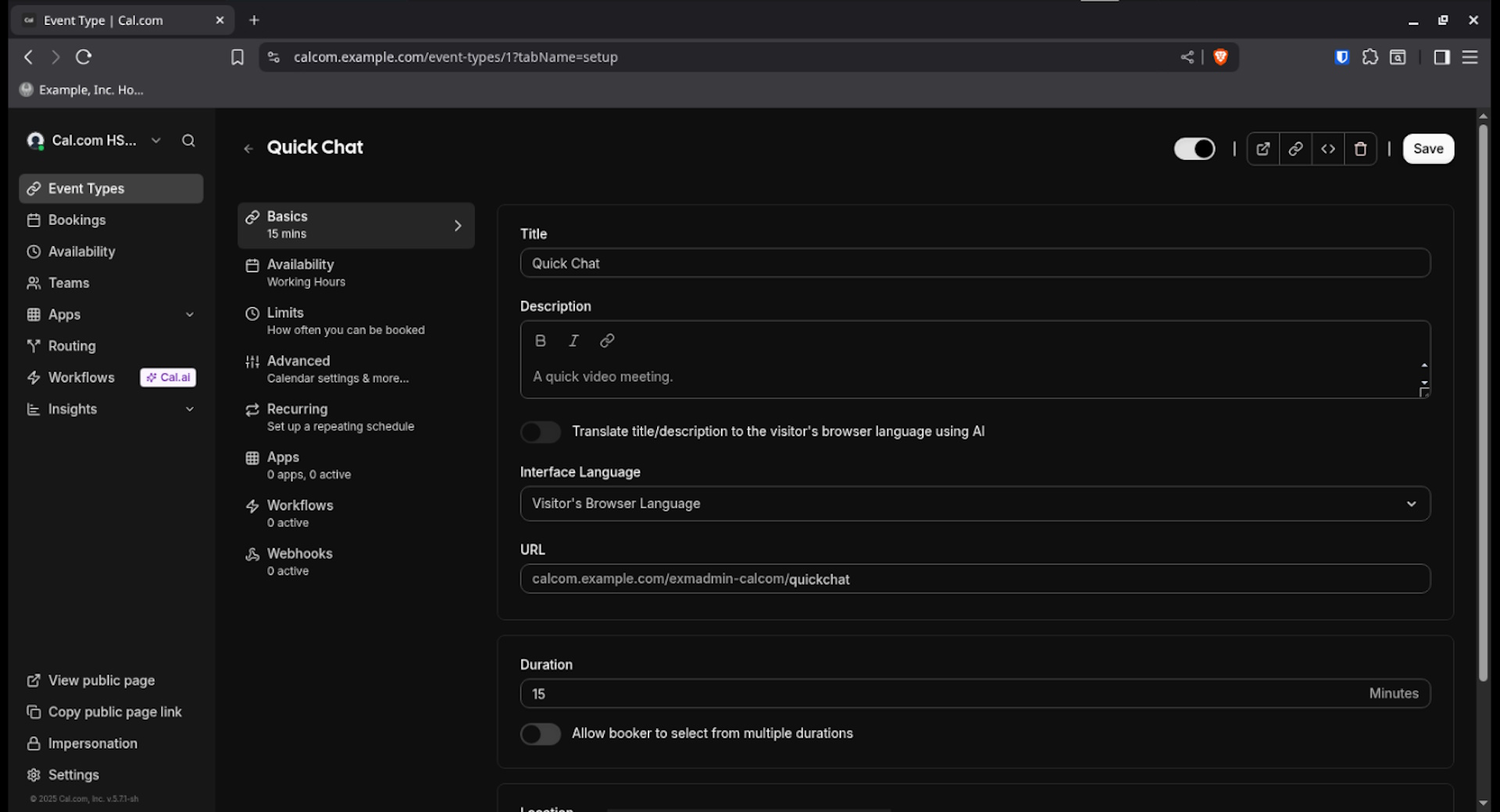Screen dimensions: 1500x812
Task: Apply italic formatting in description editor
Action: 573,340
